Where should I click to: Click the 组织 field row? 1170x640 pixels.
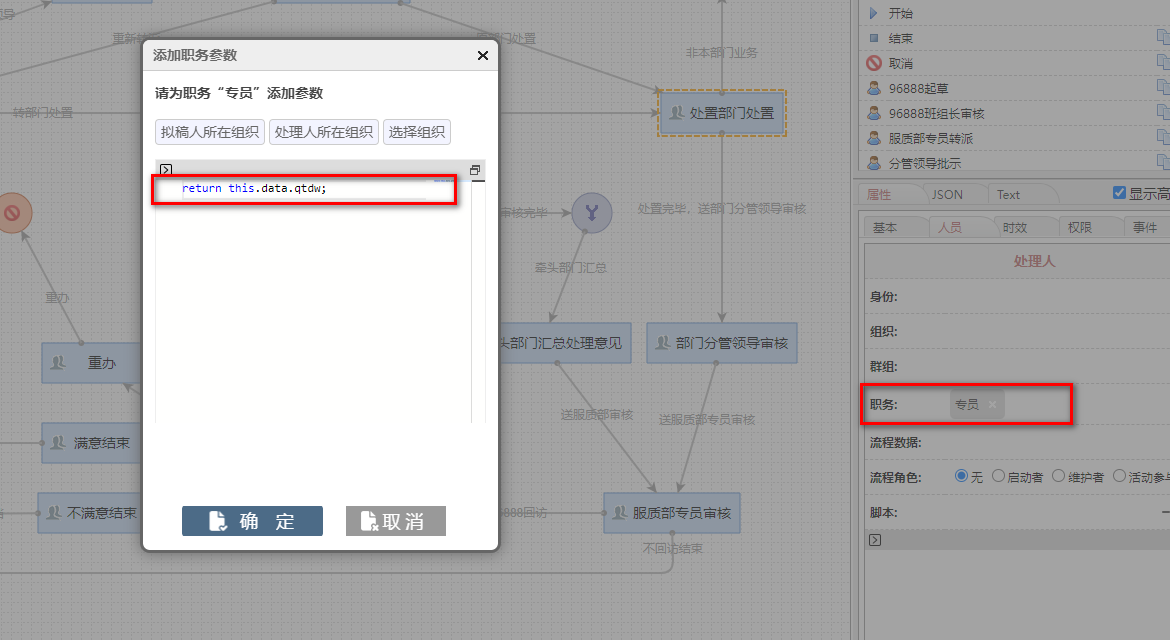pos(1019,331)
